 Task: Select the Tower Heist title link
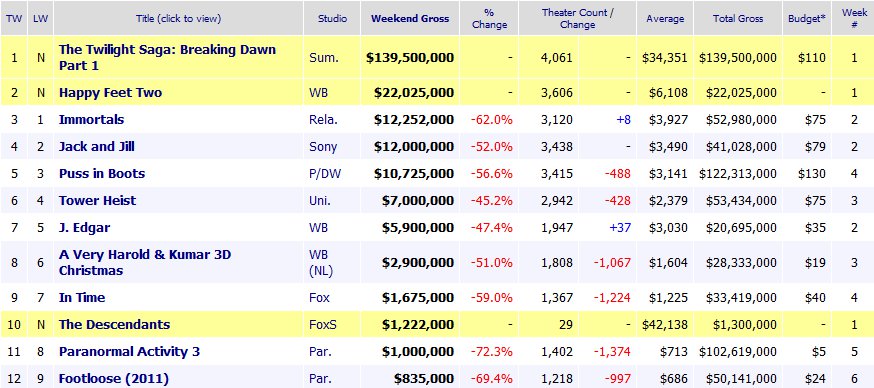(97, 200)
